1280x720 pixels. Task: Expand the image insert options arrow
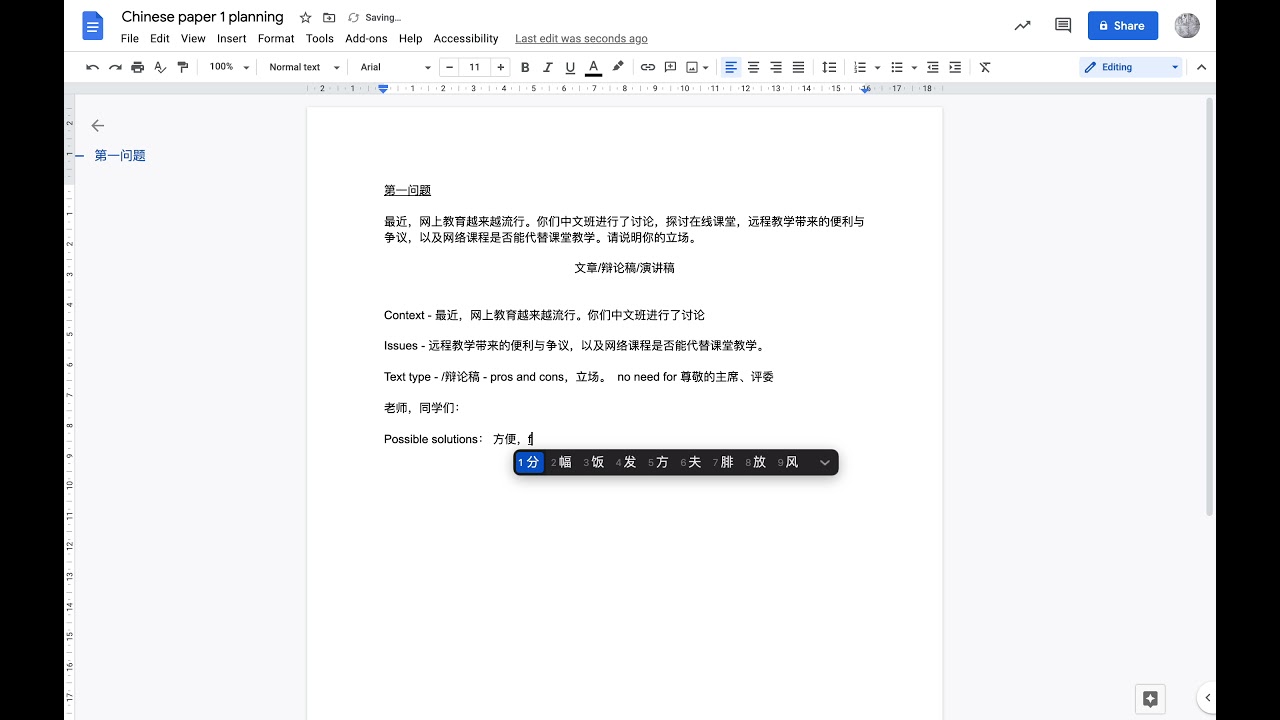click(706, 67)
